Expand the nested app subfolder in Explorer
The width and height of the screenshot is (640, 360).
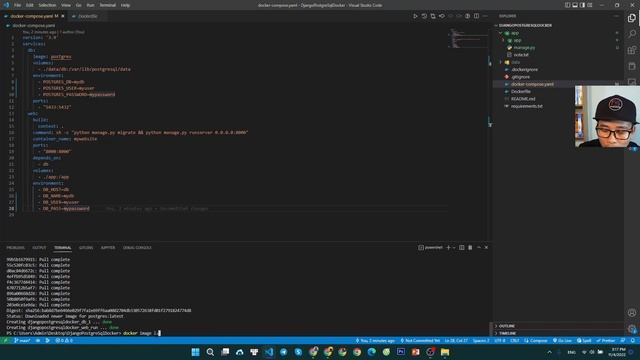click(x=503, y=40)
